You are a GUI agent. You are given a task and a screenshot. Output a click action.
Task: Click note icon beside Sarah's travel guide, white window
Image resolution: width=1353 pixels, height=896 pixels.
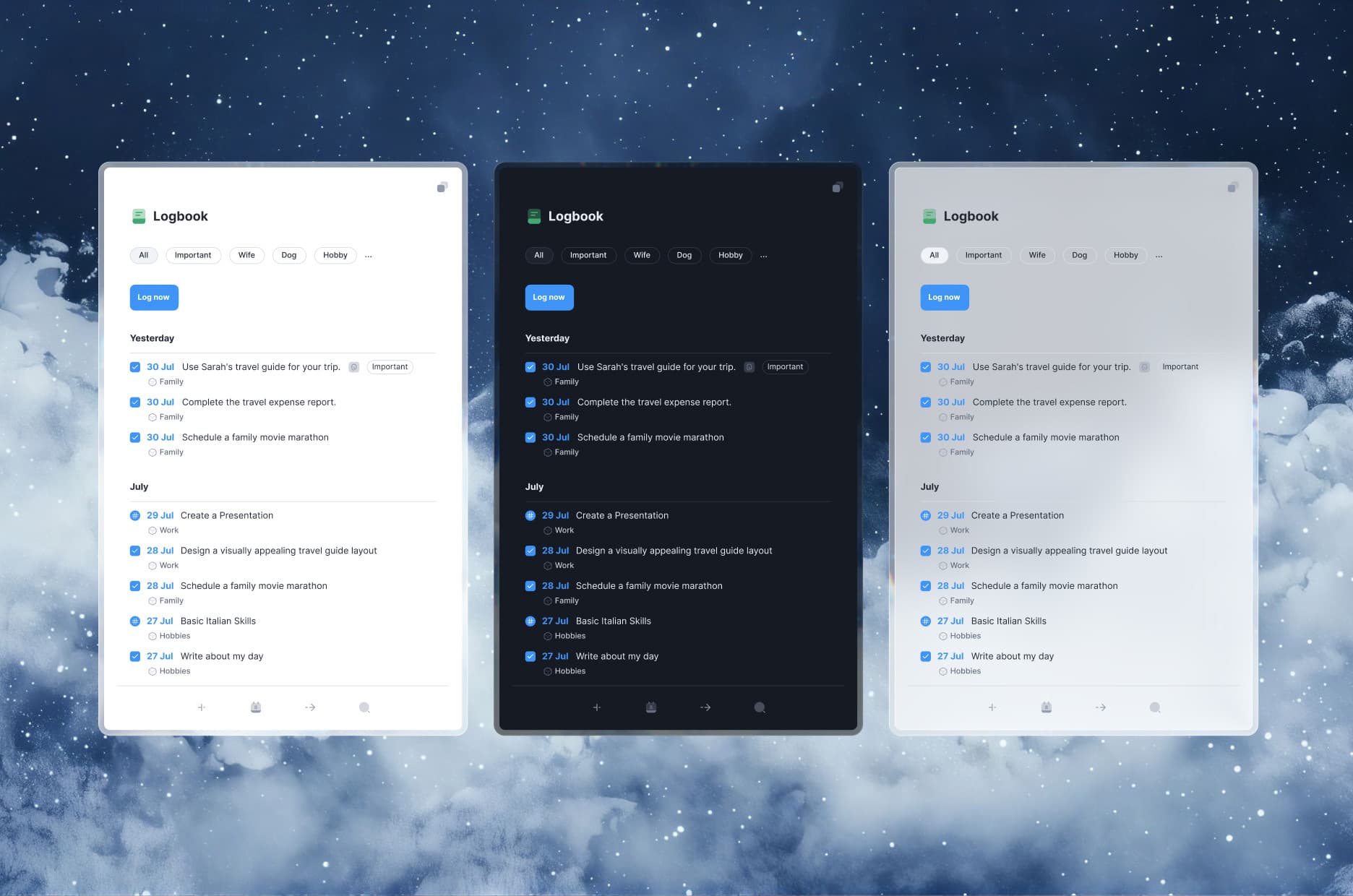pos(354,367)
